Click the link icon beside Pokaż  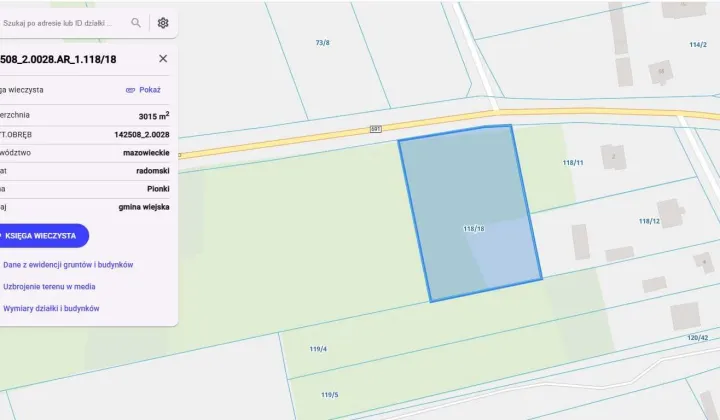[130, 90]
